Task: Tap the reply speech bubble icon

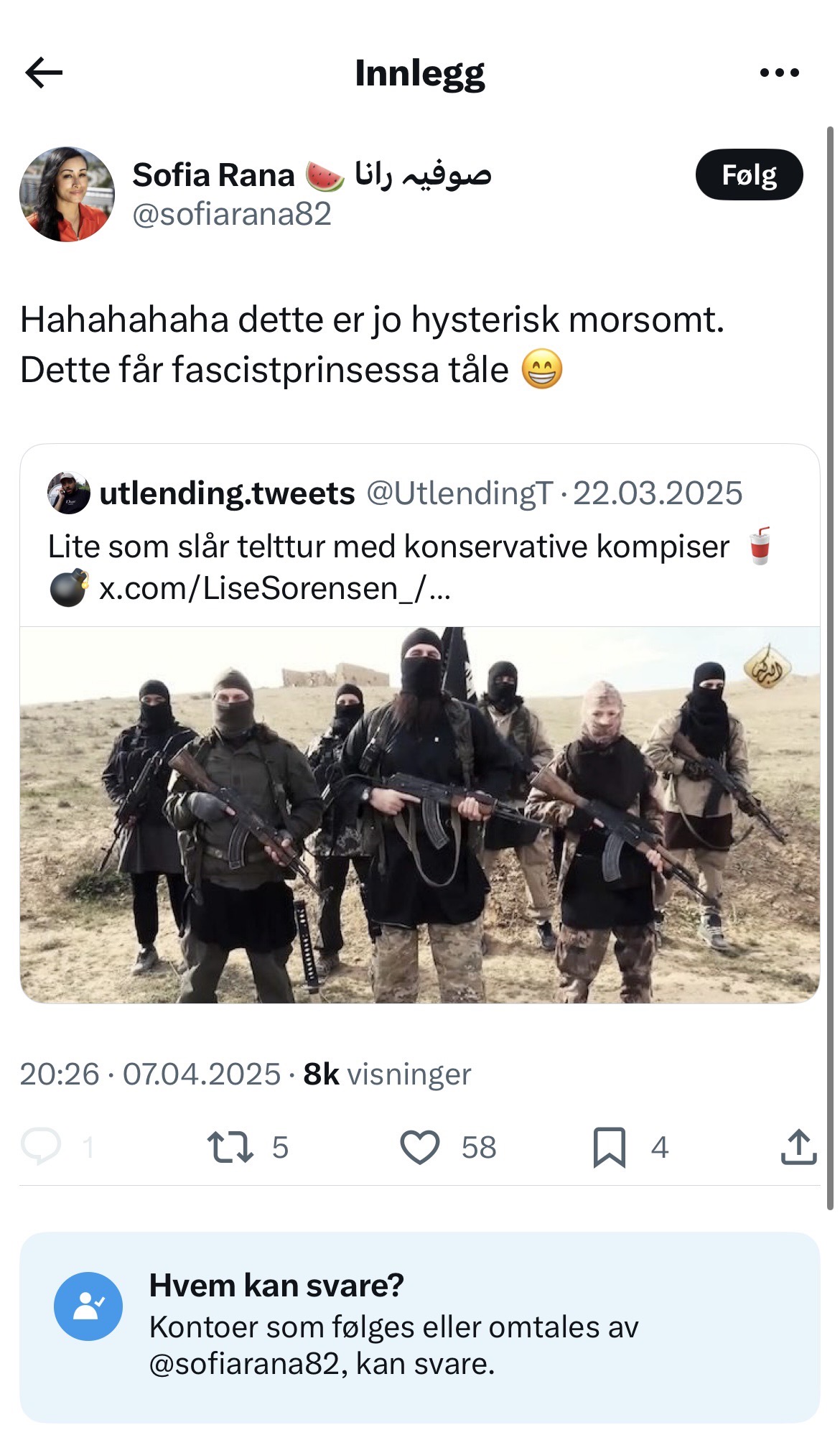Action: click(x=41, y=1146)
